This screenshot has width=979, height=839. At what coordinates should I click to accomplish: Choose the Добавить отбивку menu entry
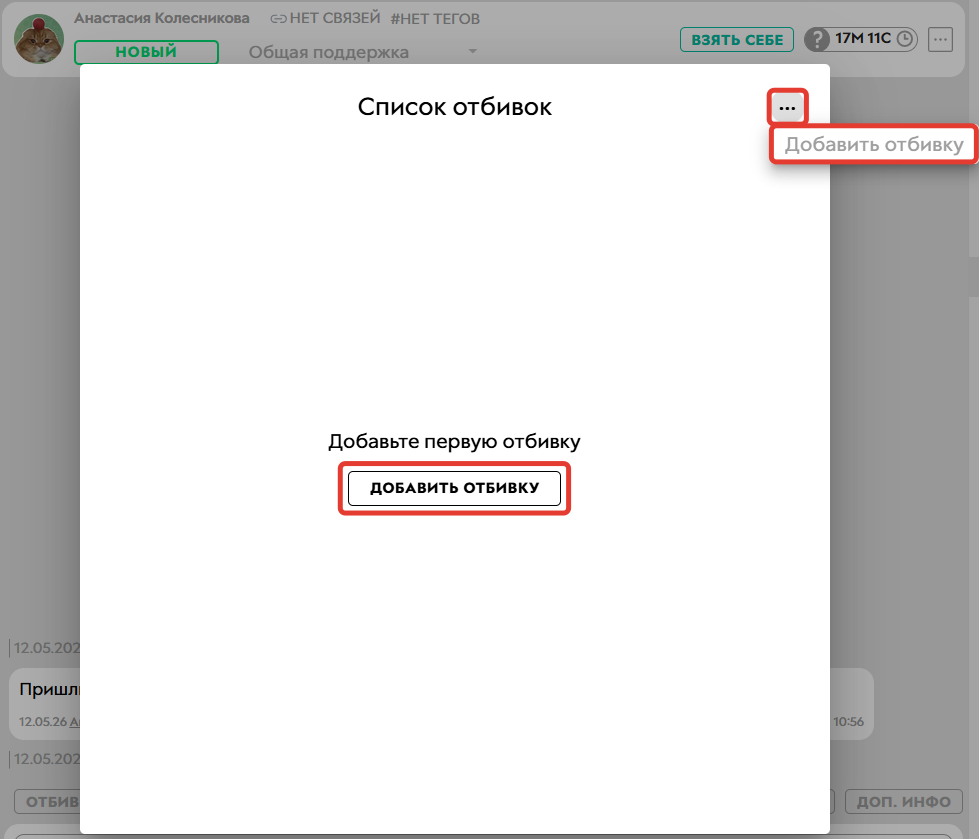(873, 144)
